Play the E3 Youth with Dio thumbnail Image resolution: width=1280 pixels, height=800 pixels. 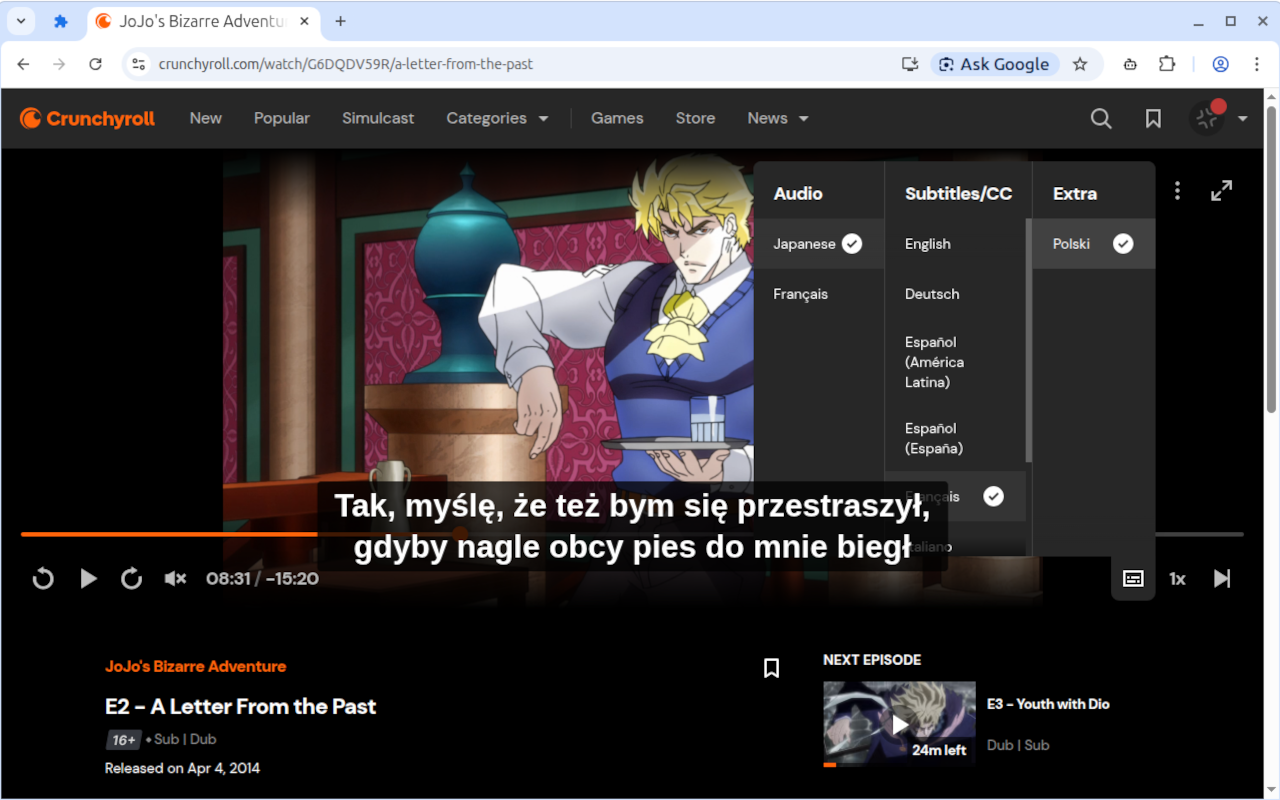(x=899, y=724)
